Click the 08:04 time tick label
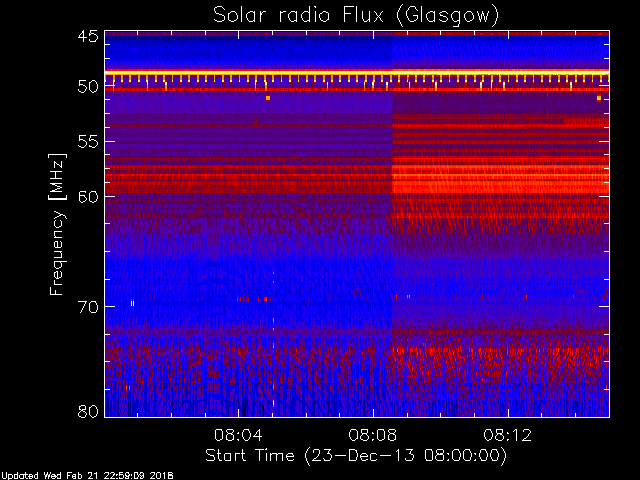 (238, 435)
